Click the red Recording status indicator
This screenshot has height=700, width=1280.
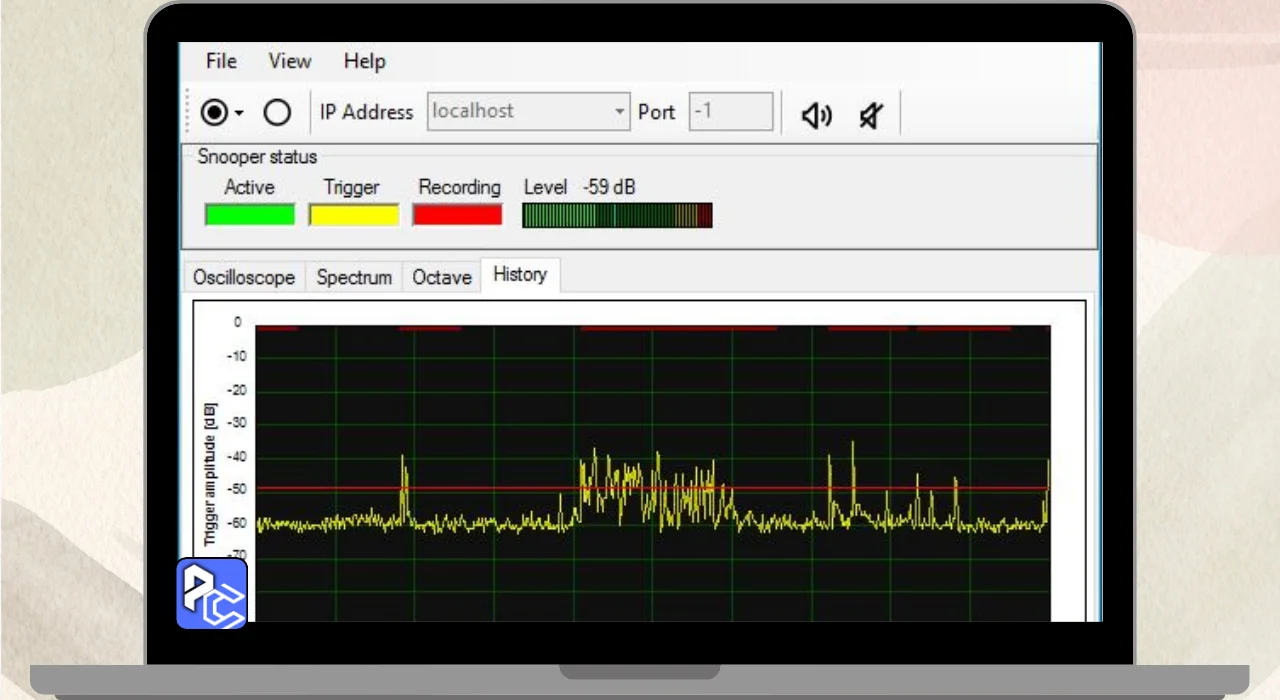click(x=457, y=215)
